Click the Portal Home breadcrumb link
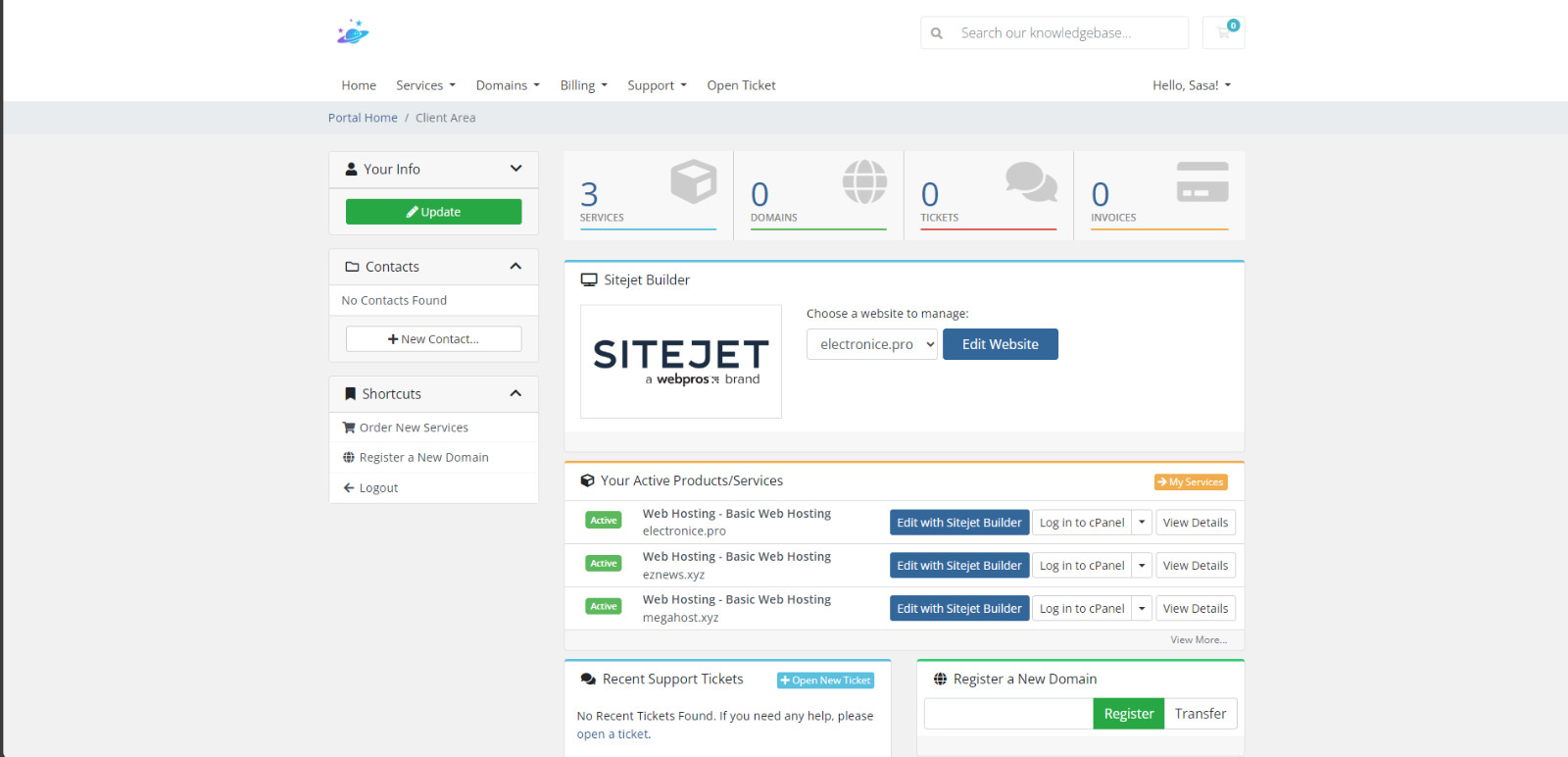The width and height of the screenshot is (1568, 757). click(363, 118)
